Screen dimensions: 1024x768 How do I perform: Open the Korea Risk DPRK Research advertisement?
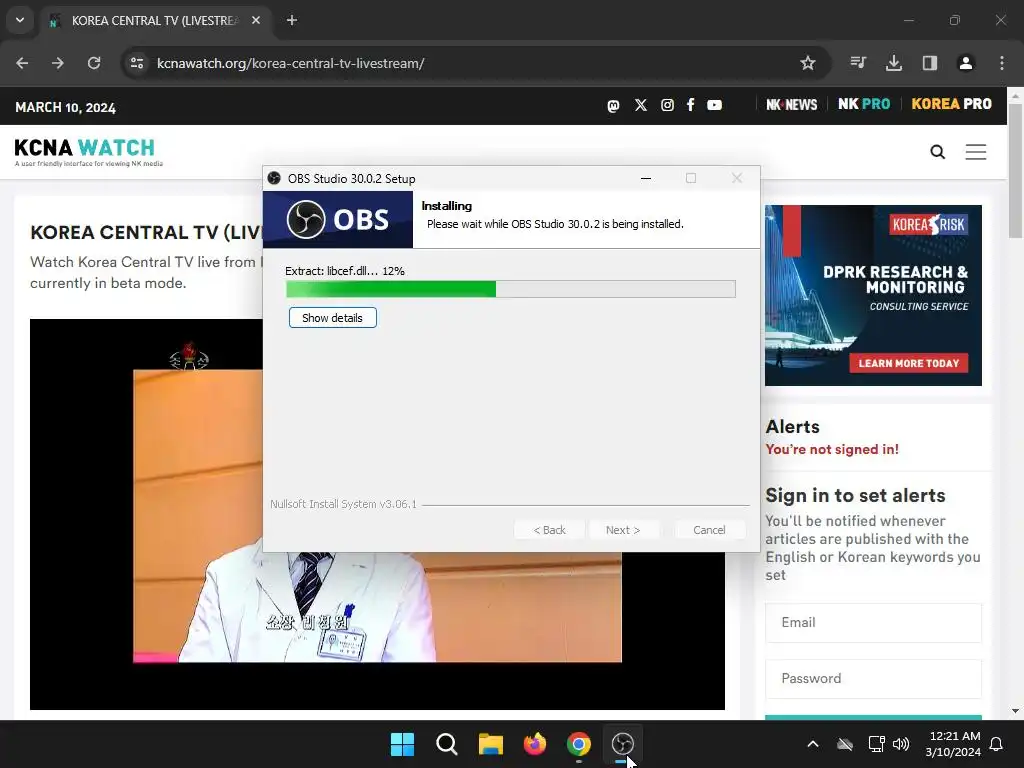[x=873, y=295]
